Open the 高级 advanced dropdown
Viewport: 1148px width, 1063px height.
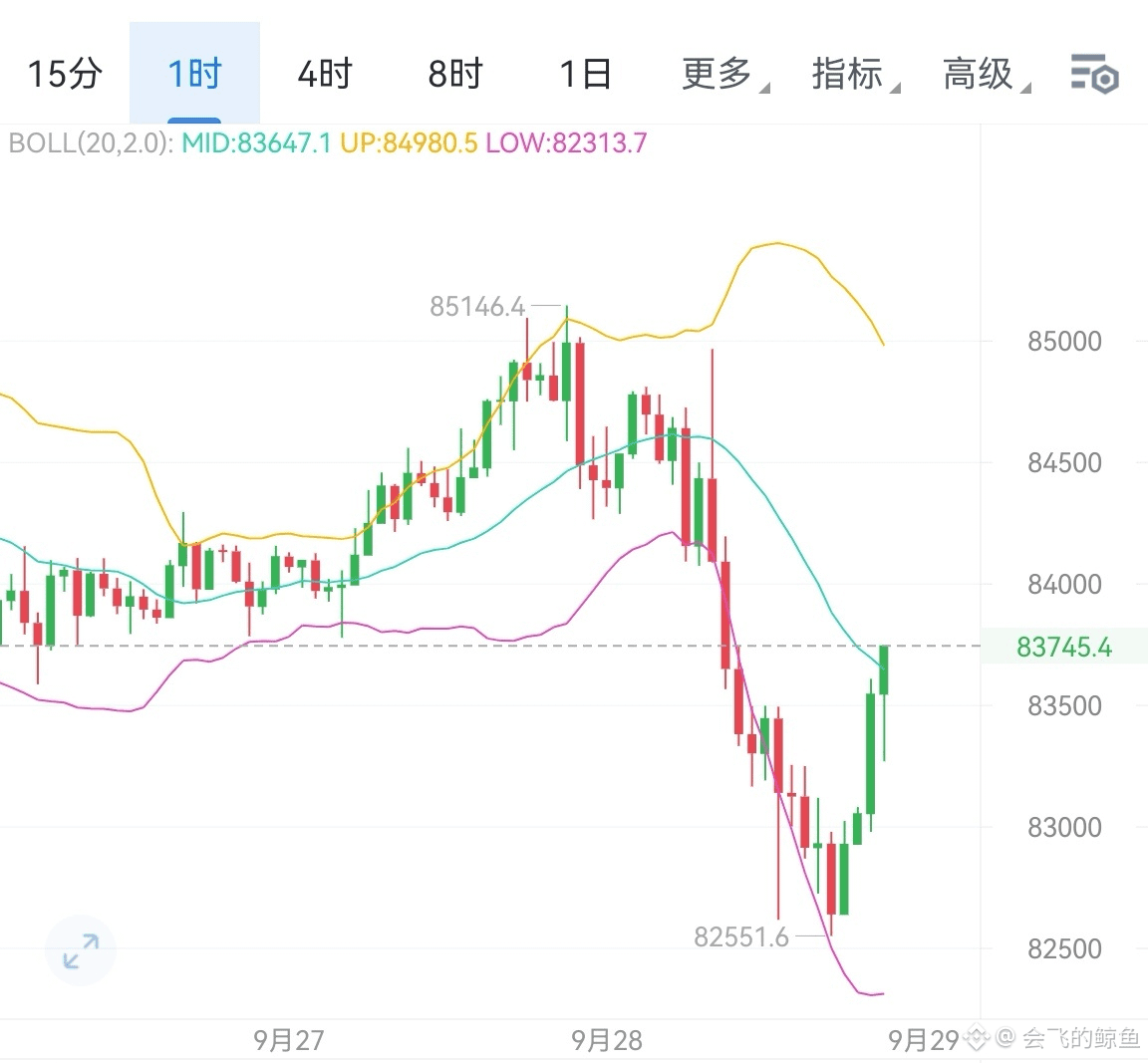(x=987, y=74)
